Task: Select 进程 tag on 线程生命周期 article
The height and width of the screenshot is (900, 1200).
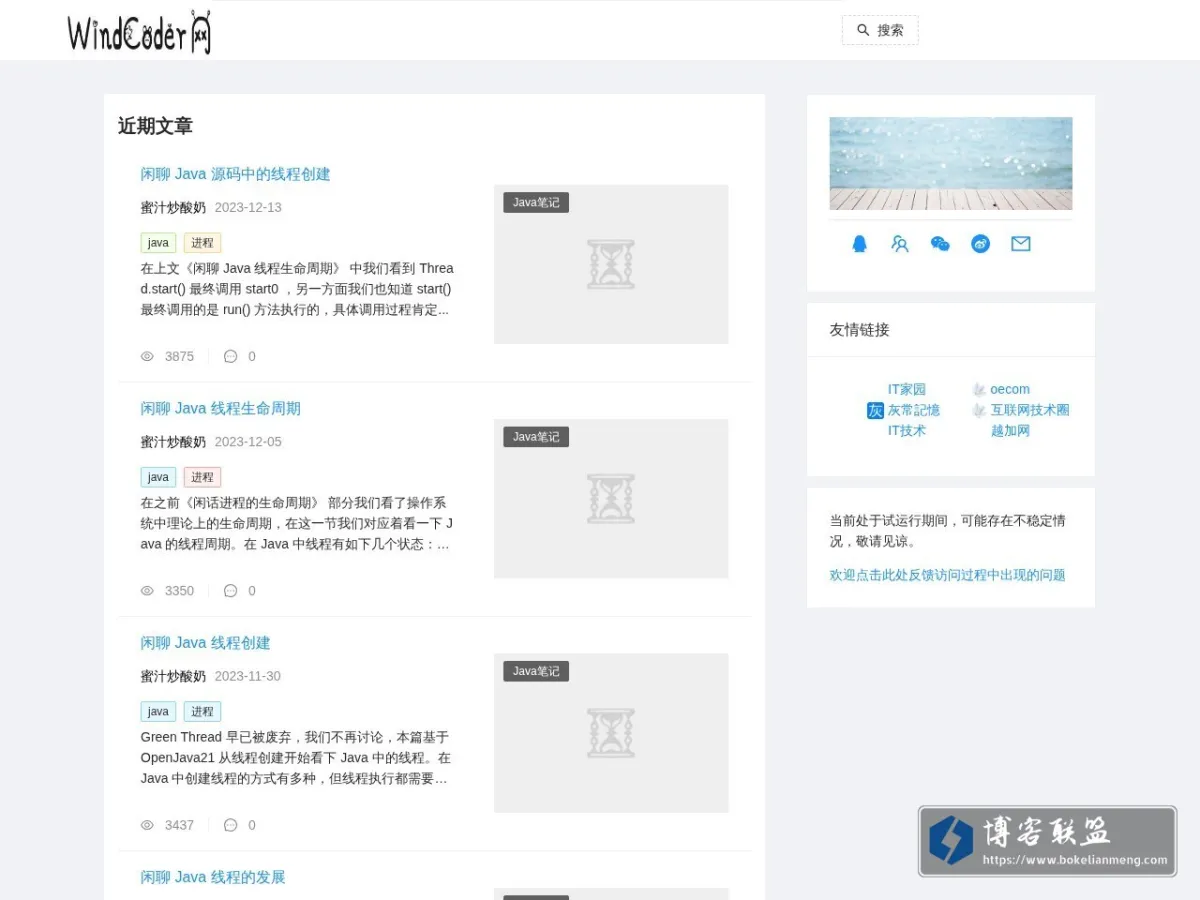Action: [202, 477]
